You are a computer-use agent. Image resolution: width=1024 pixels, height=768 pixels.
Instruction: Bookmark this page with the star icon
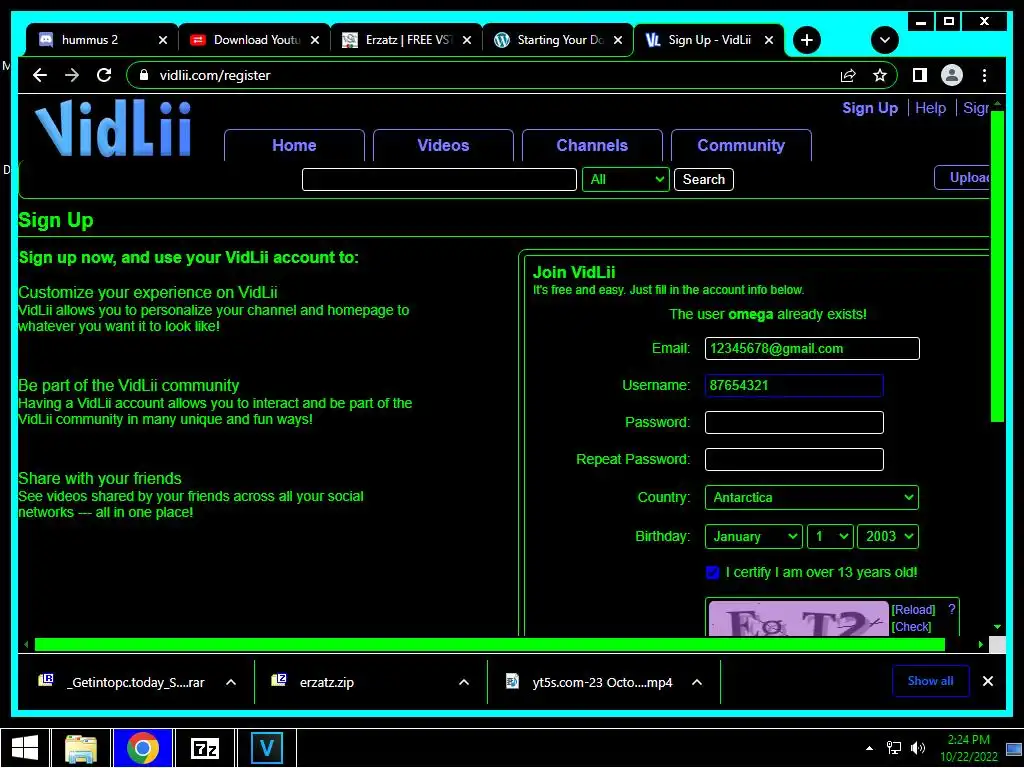pyautogui.click(x=880, y=76)
